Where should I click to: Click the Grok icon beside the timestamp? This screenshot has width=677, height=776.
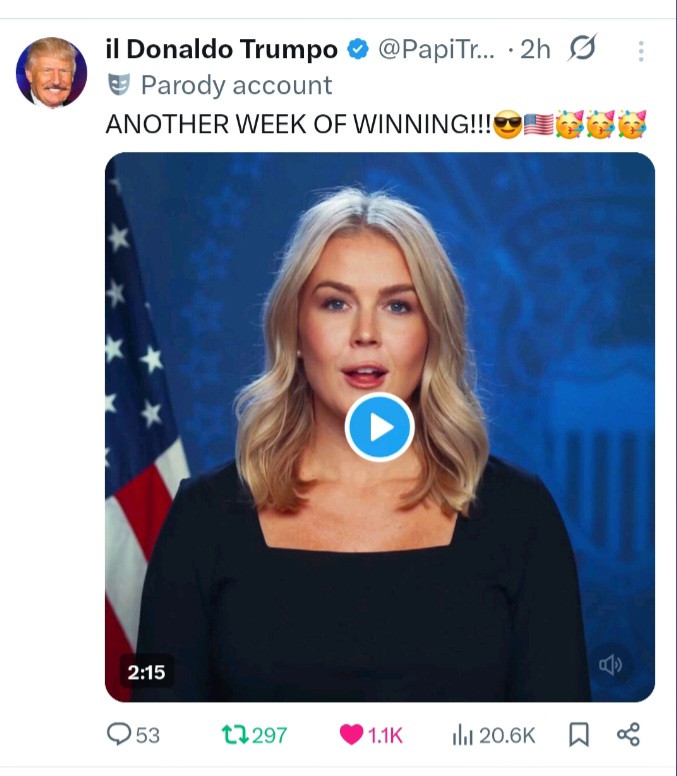point(581,49)
